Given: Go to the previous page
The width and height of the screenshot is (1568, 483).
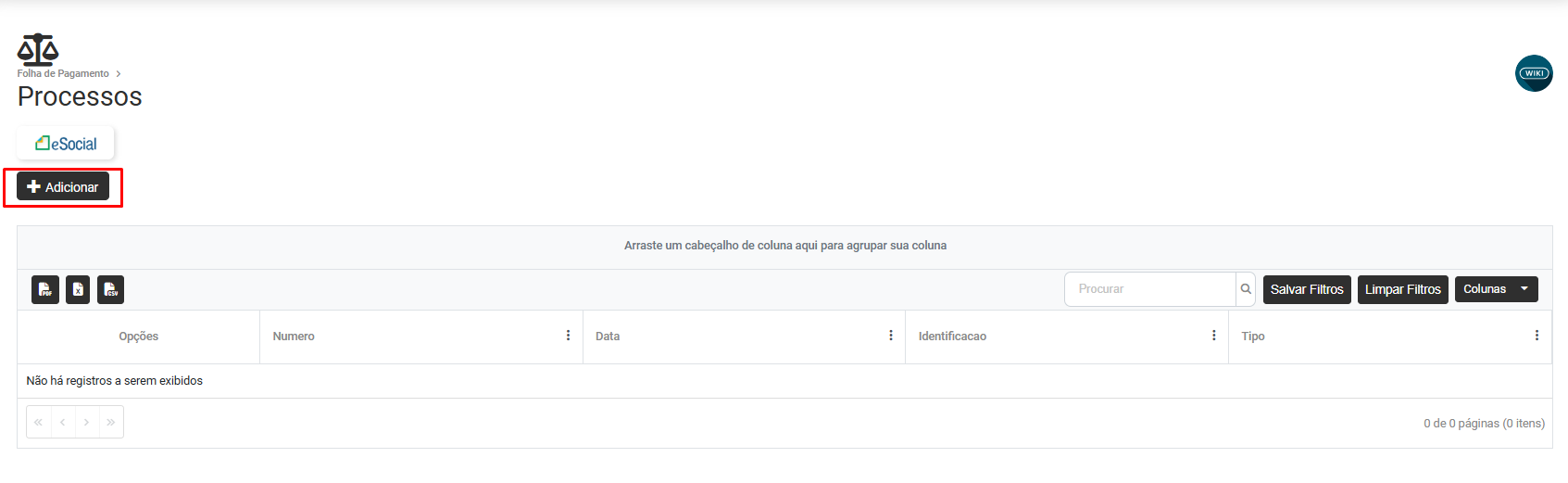Looking at the screenshot, I should [x=63, y=422].
